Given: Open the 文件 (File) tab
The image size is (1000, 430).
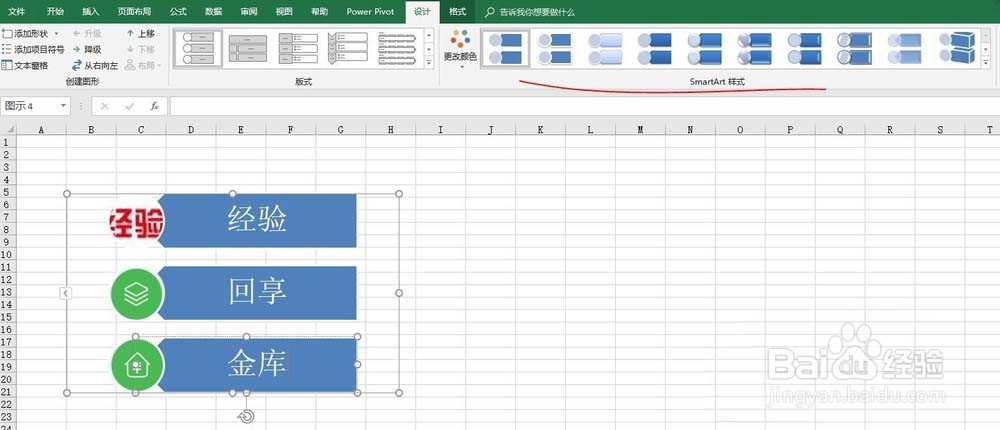Looking at the screenshot, I should click(x=16, y=11).
